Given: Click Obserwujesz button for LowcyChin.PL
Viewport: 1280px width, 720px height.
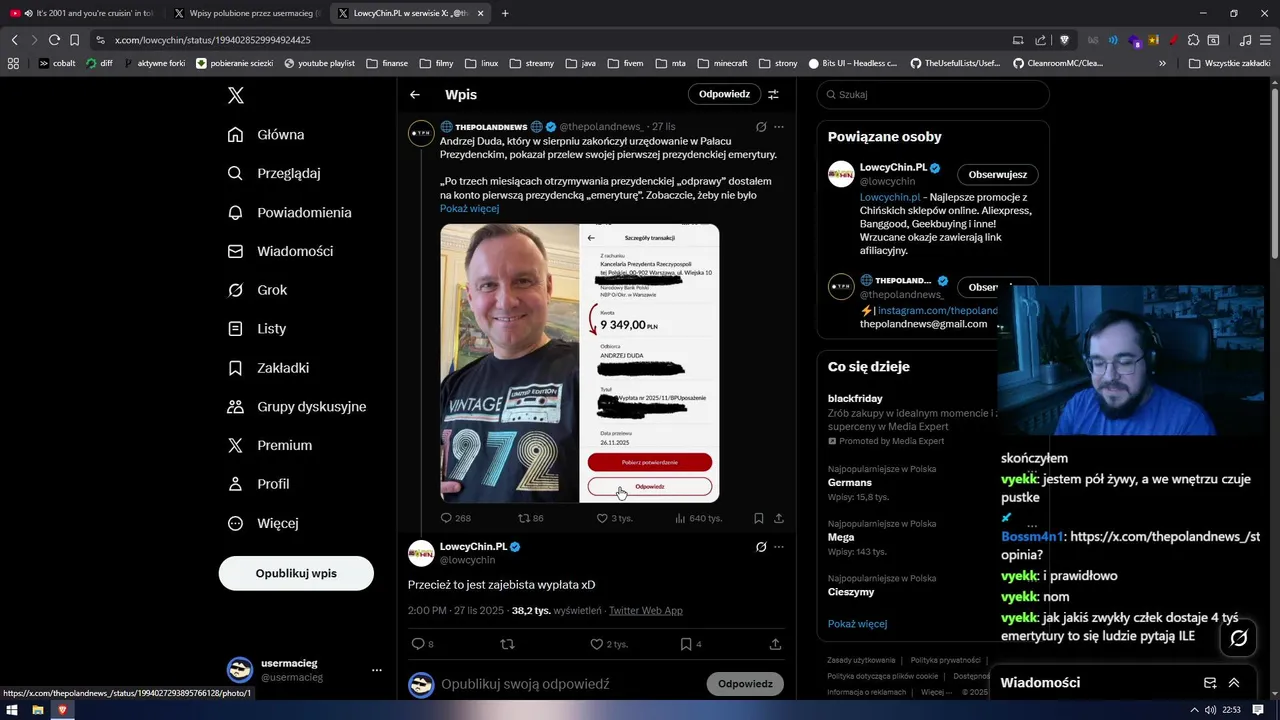Looking at the screenshot, I should (x=998, y=174).
